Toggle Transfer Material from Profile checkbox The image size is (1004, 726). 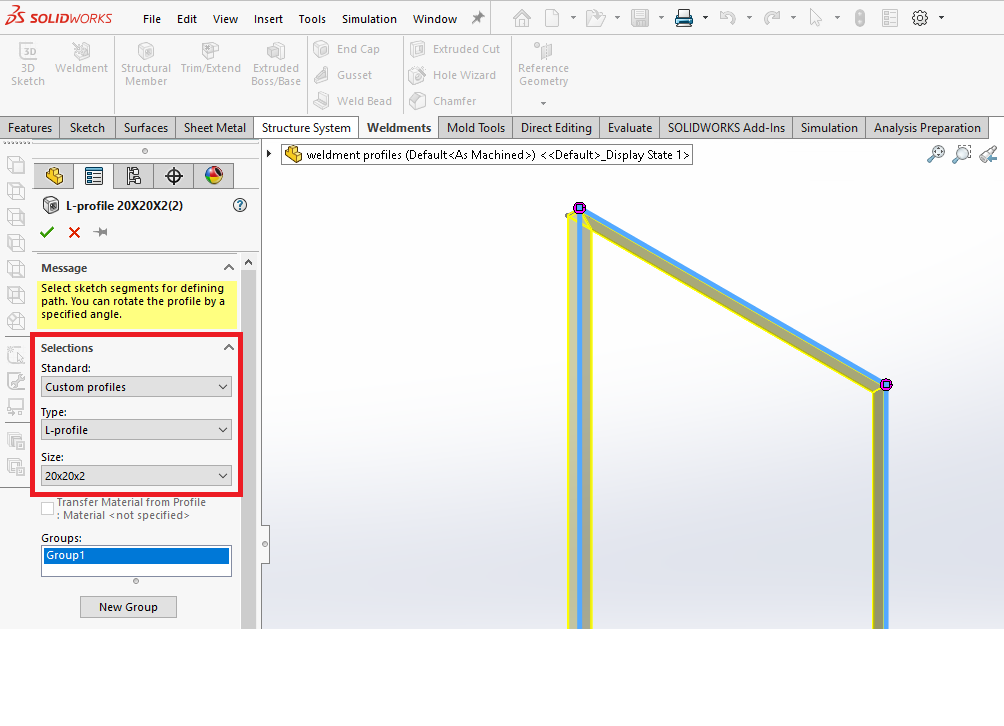coord(48,509)
